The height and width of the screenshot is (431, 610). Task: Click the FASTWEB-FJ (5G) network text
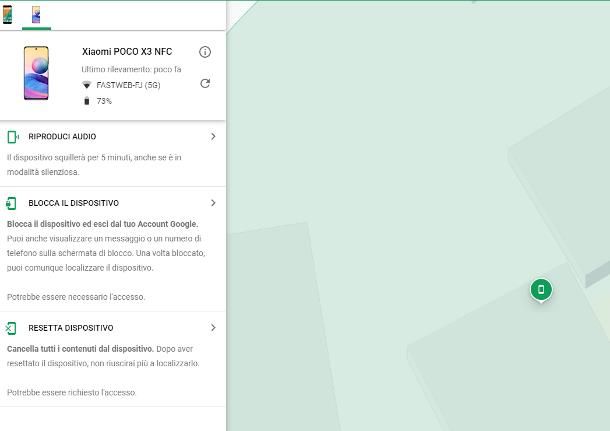coord(128,85)
